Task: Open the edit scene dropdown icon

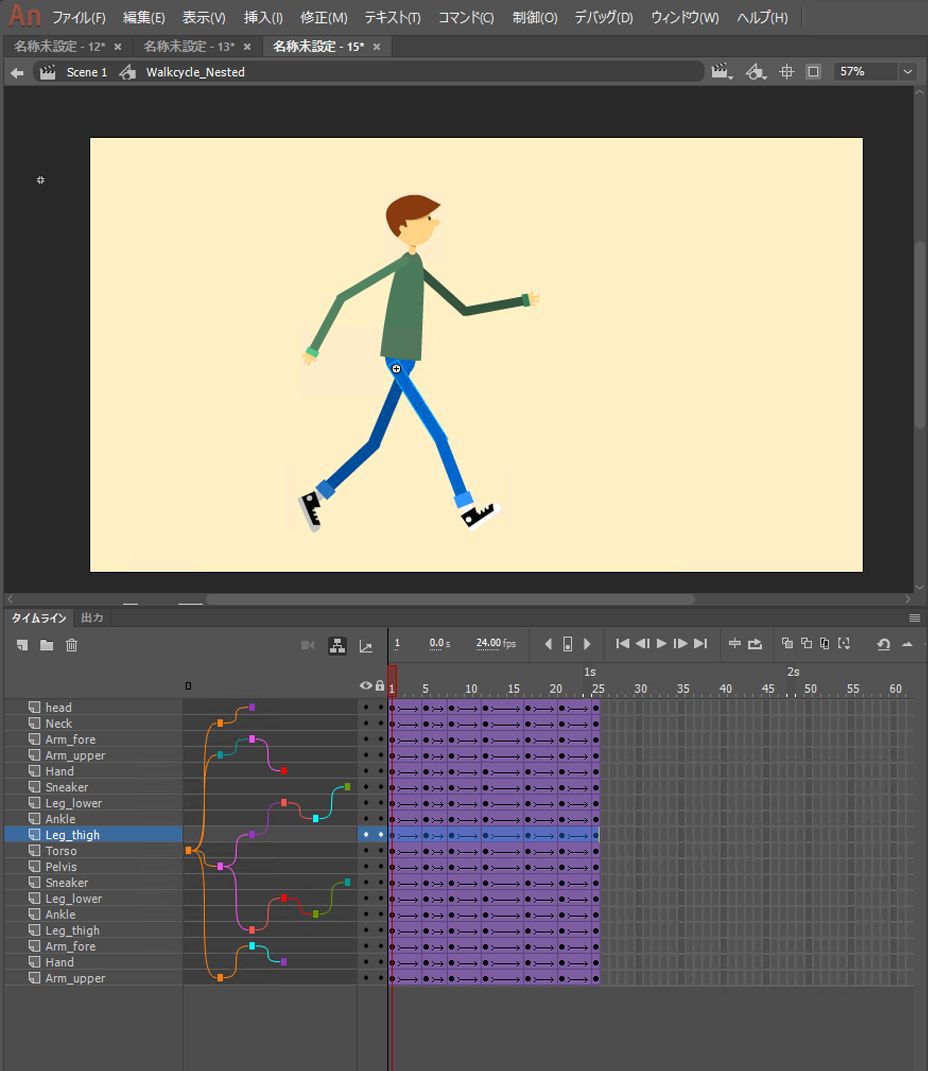Action: pyautogui.click(x=721, y=72)
